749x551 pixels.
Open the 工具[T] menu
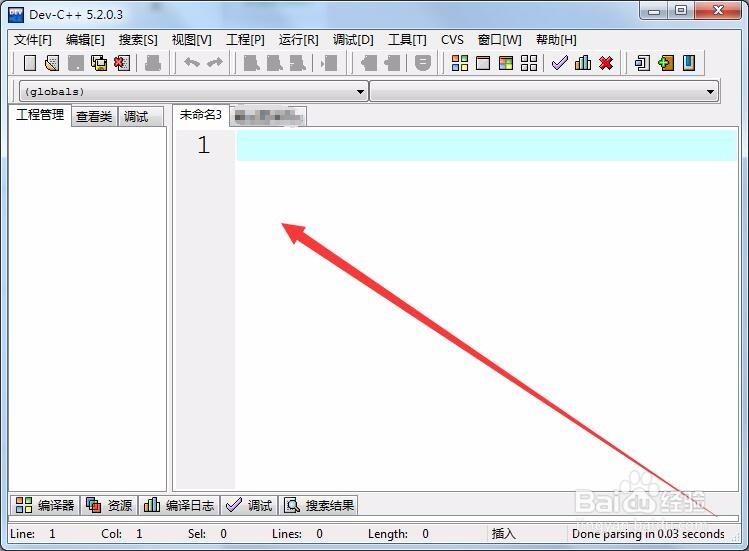point(407,40)
